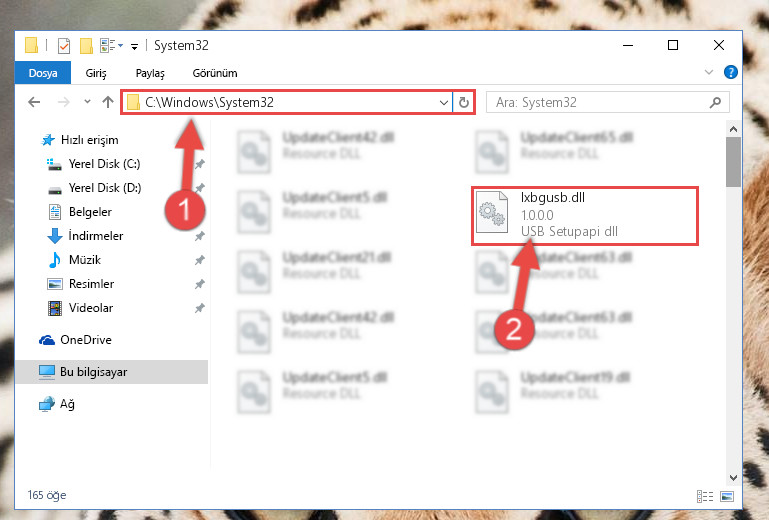The image size is (769, 520).
Task: Expand the address bar history dropdown
Action: coord(443,103)
